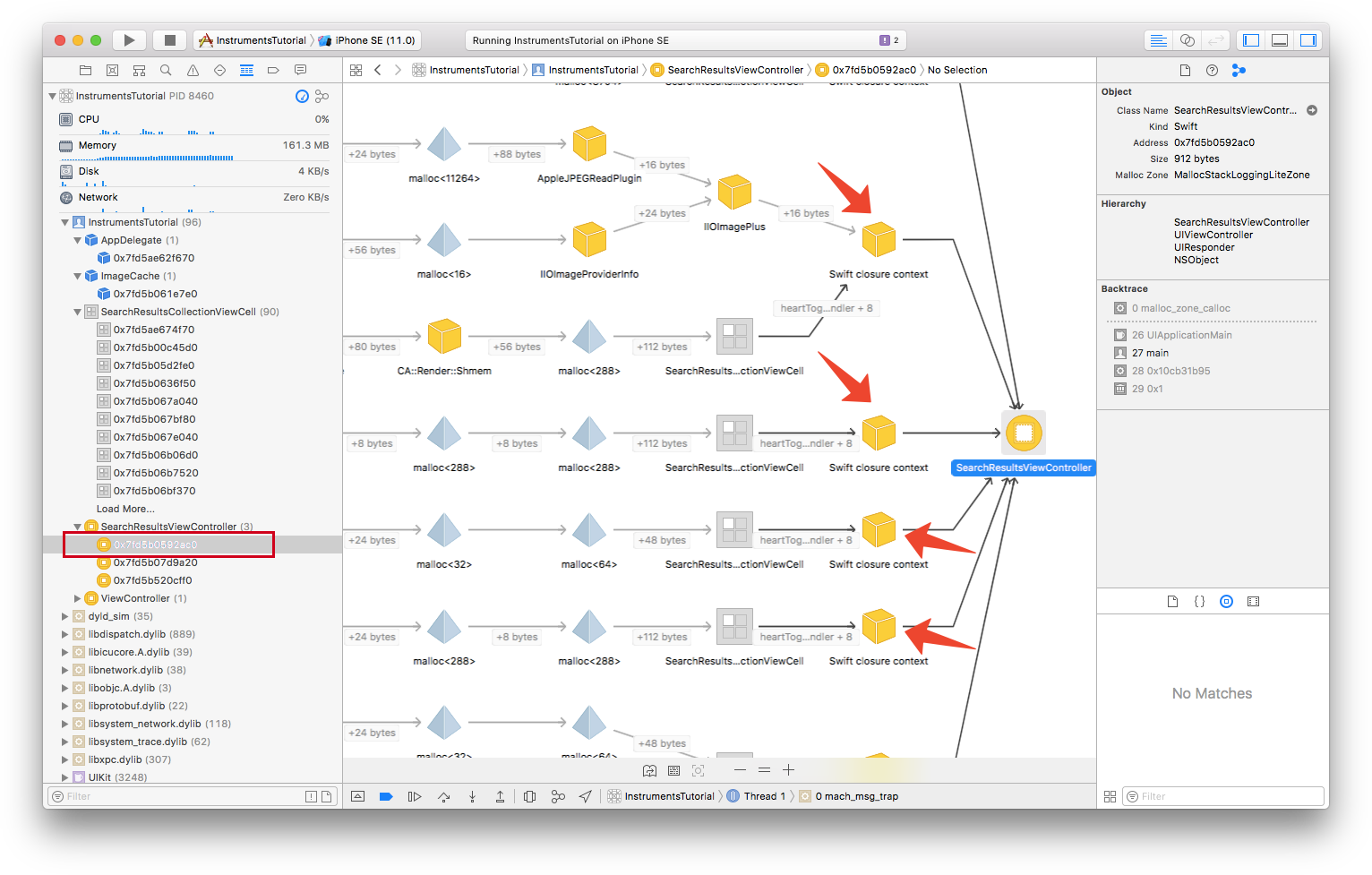This screenshot has width=1372, height=875.
Task: Select the IIOImagePlus graph node
Action: pyautogui.click(x=734, y=193)
